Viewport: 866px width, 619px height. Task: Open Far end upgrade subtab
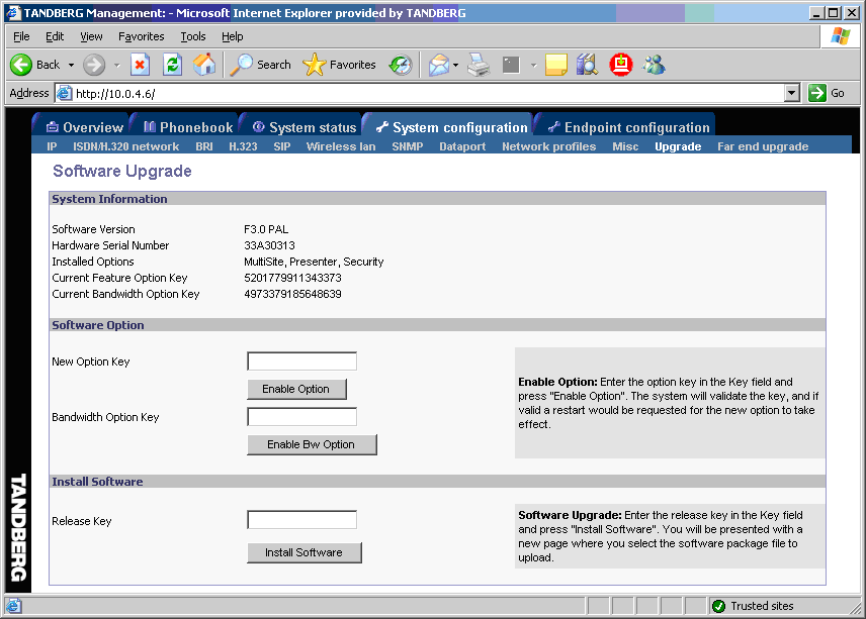[763, 146]
